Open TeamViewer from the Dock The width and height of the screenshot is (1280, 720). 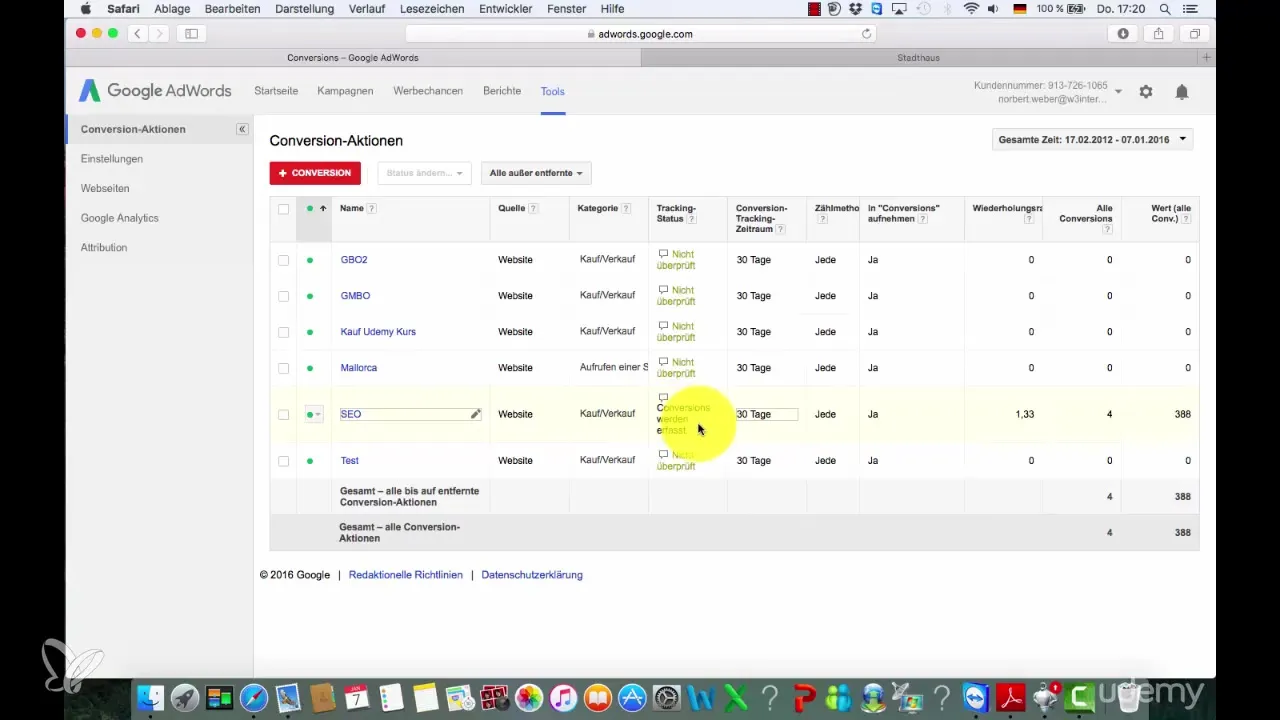pos(975,697)
